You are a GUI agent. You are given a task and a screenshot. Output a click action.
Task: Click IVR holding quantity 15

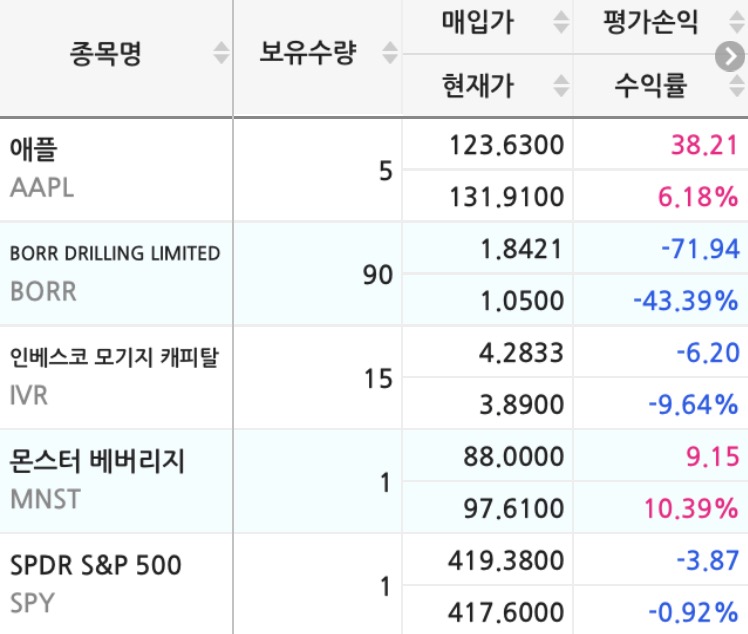click(379, 379)
